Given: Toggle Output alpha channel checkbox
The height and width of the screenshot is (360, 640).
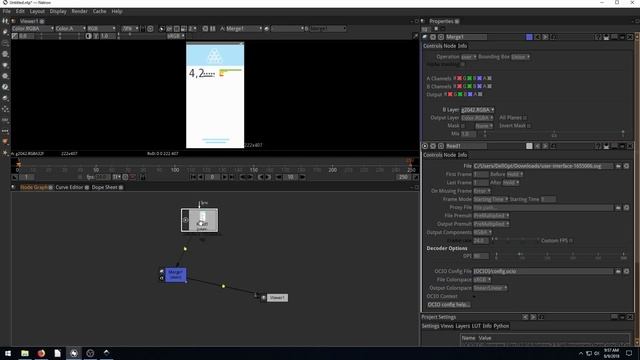Looking at the screenshot, I should click(480, 94).
